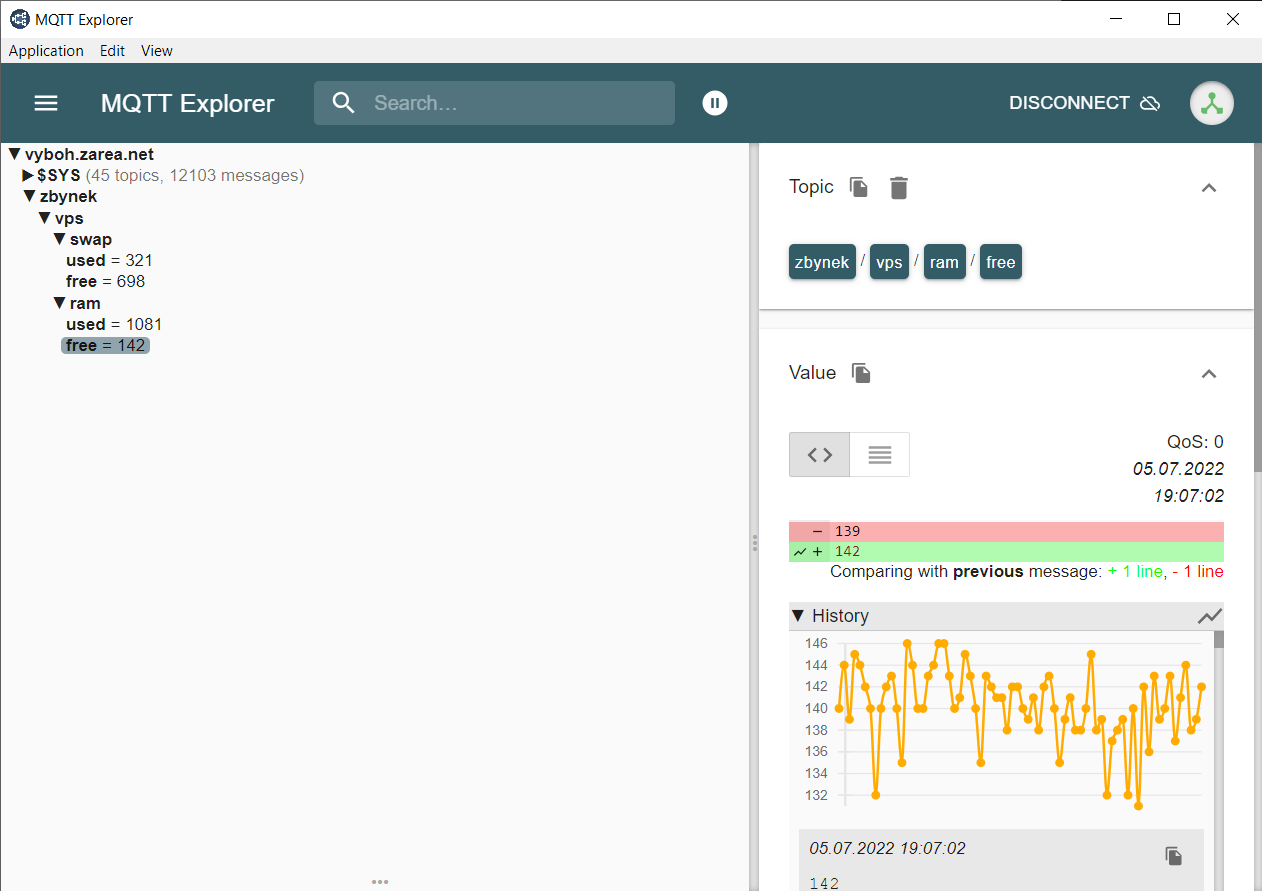Viewport: 1262px width, 891px height.
Task: Click the DISCONNECT button
Action: (1085, 103)
